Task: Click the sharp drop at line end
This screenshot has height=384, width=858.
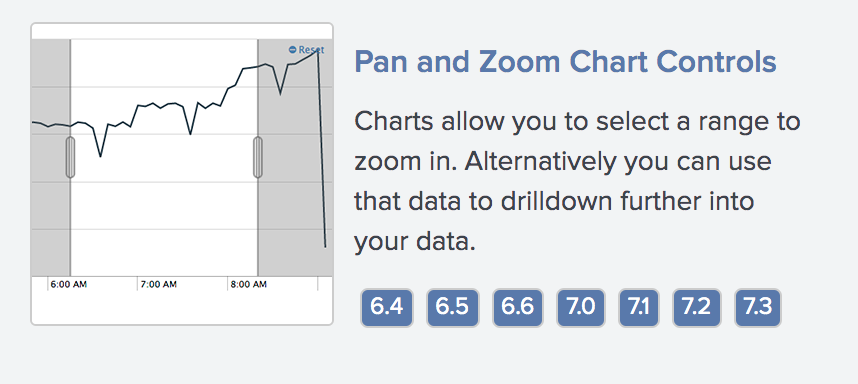Action: [x=322, y=149]
